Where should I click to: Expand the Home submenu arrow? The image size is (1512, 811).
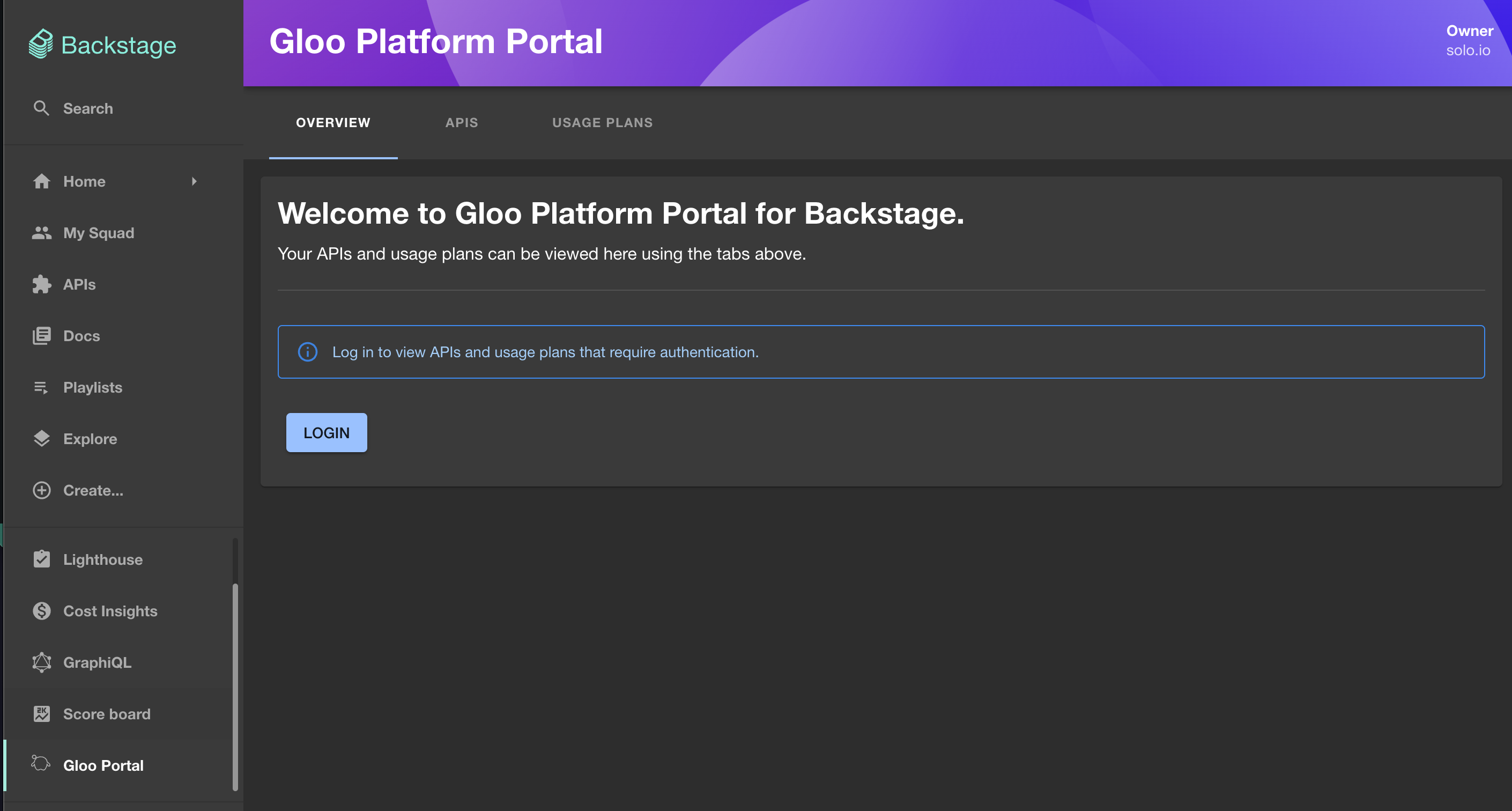pyautogui.click(x=194, y=181)
